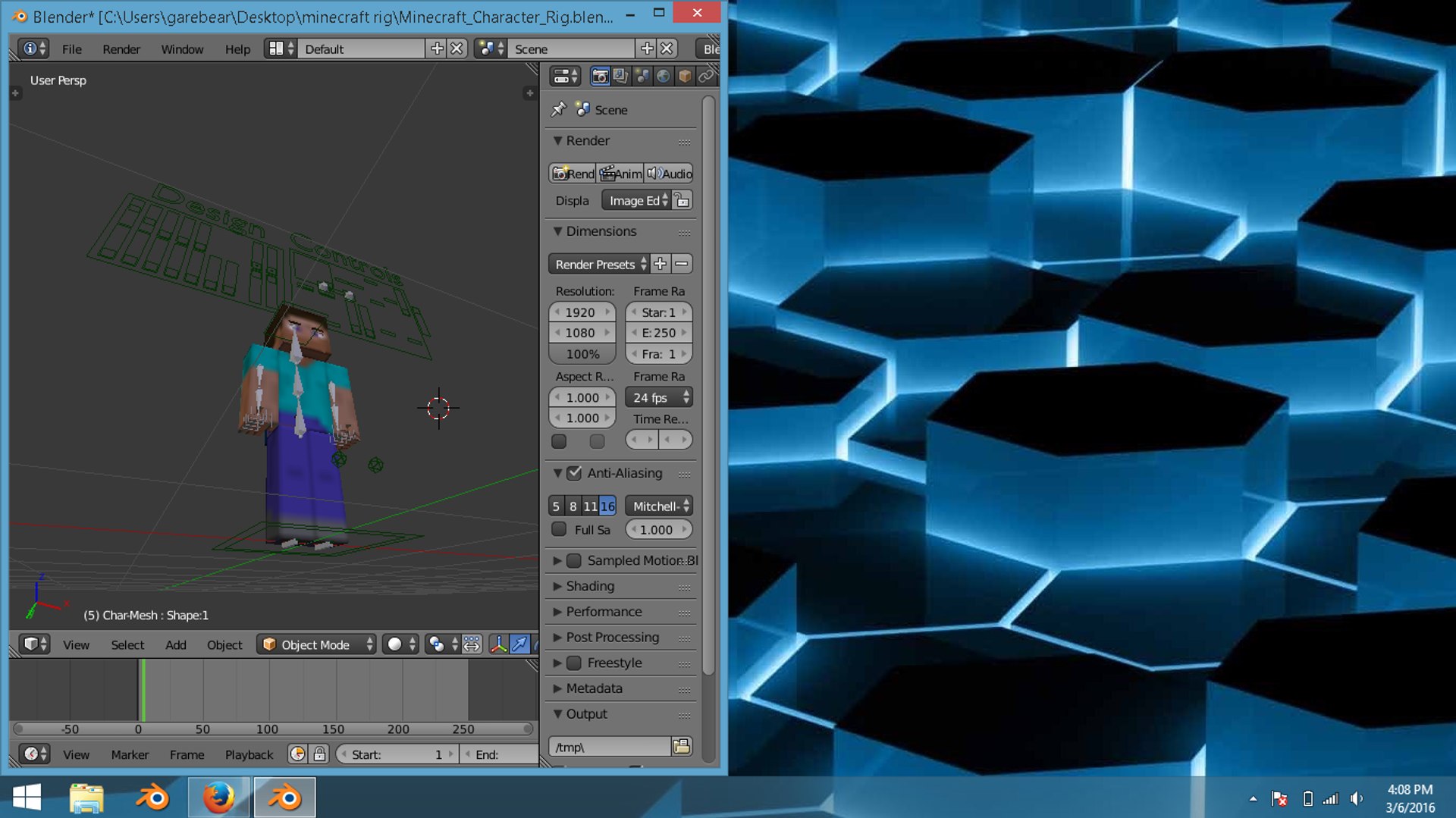The image size is (1456, 818).
Task: Open the Info editor type selector icon
Action: 33,49
